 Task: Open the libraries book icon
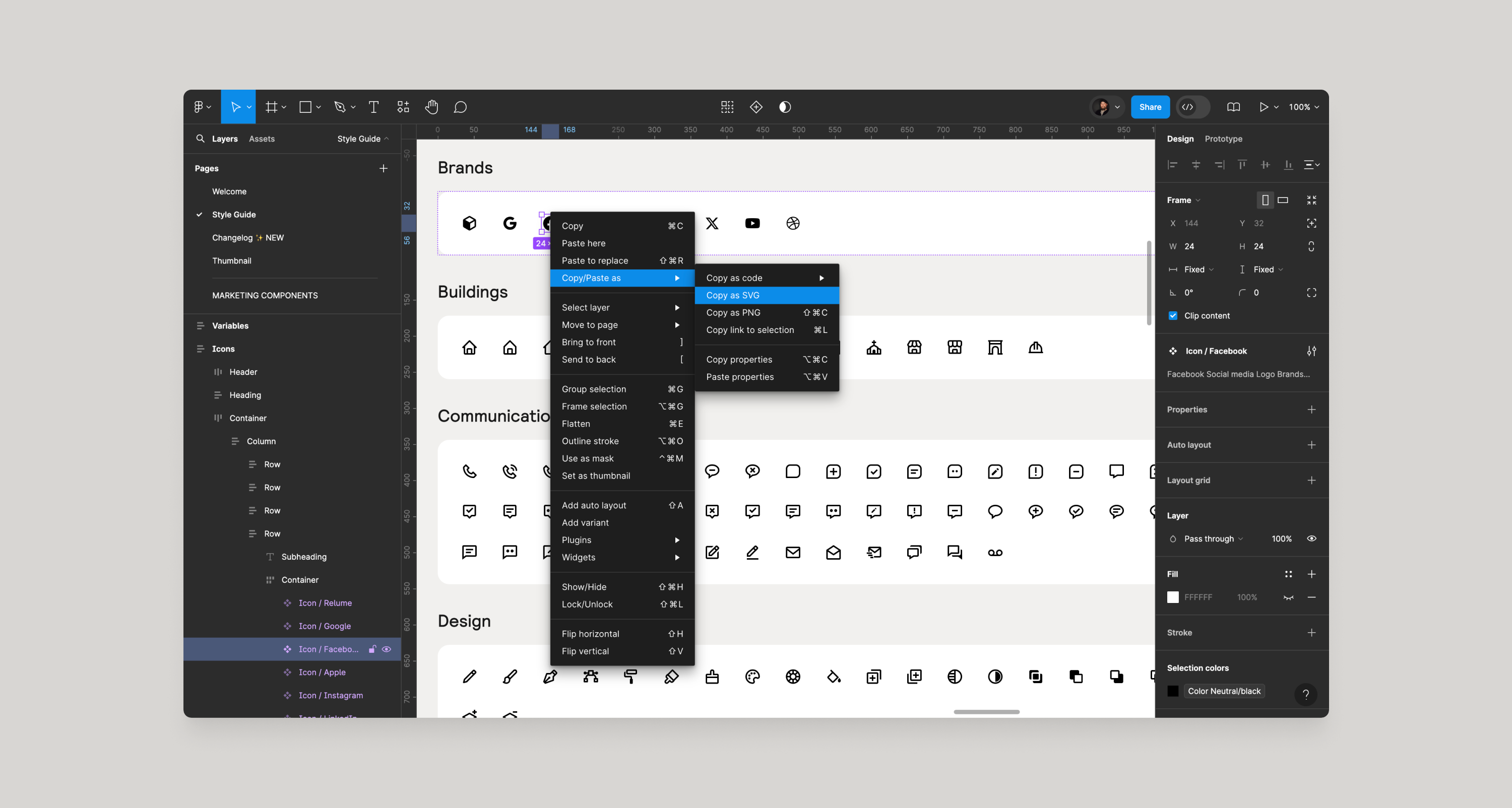(x=1233, y=107)
